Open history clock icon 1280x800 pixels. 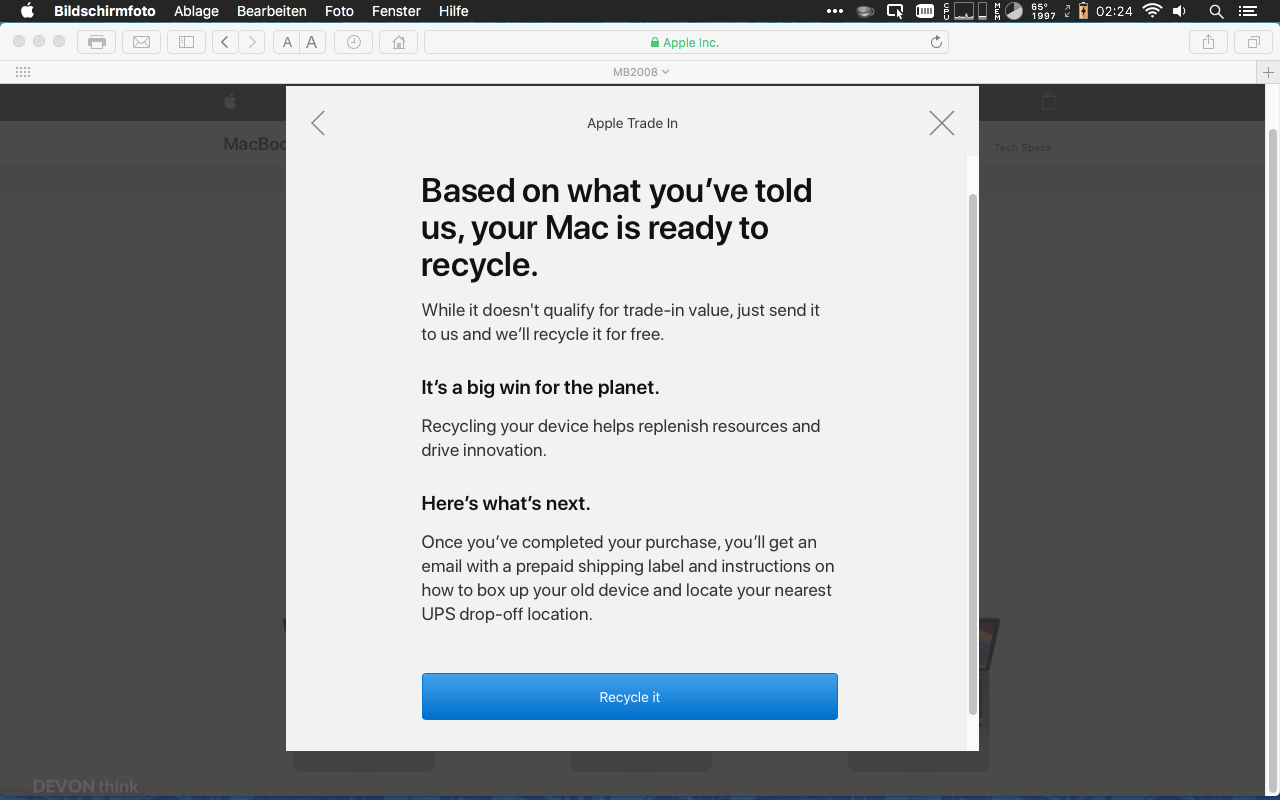coord(354,42)
